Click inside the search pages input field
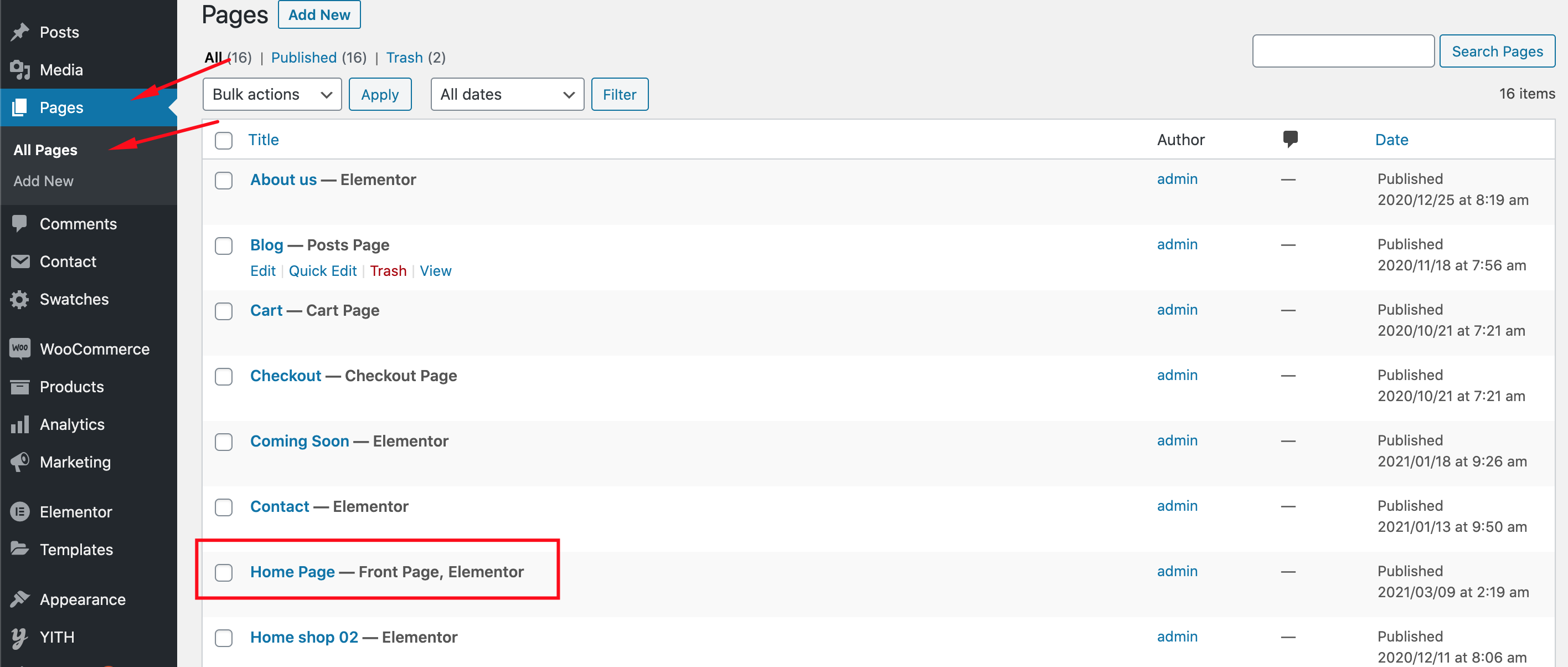The width and height of the screenshot is (1568, 667). (1343, 51)
